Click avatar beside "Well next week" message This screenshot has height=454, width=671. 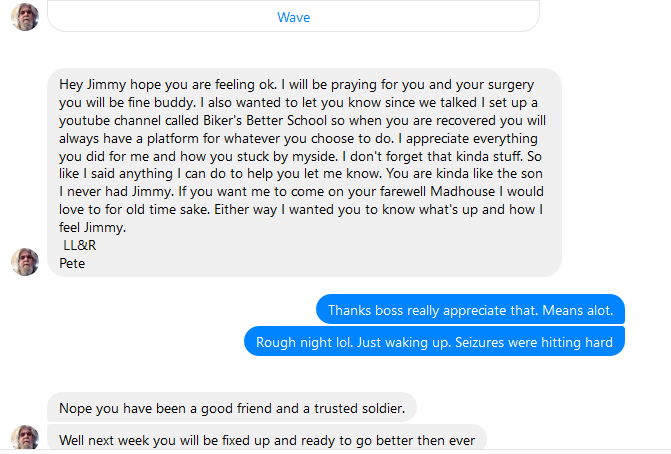(x=25, y=438)
